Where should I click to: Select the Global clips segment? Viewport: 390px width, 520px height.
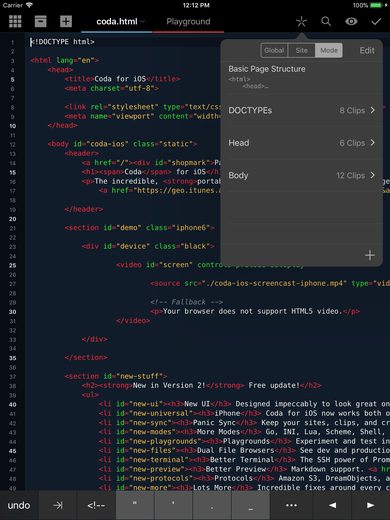point(274,50)
